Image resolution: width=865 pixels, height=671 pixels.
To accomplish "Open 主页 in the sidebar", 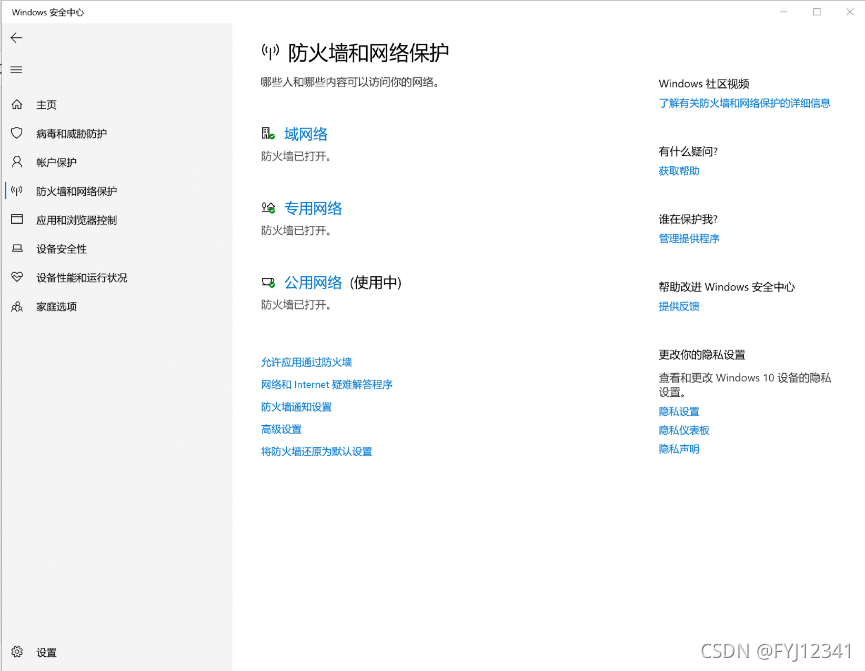I will tap(46, 105).
